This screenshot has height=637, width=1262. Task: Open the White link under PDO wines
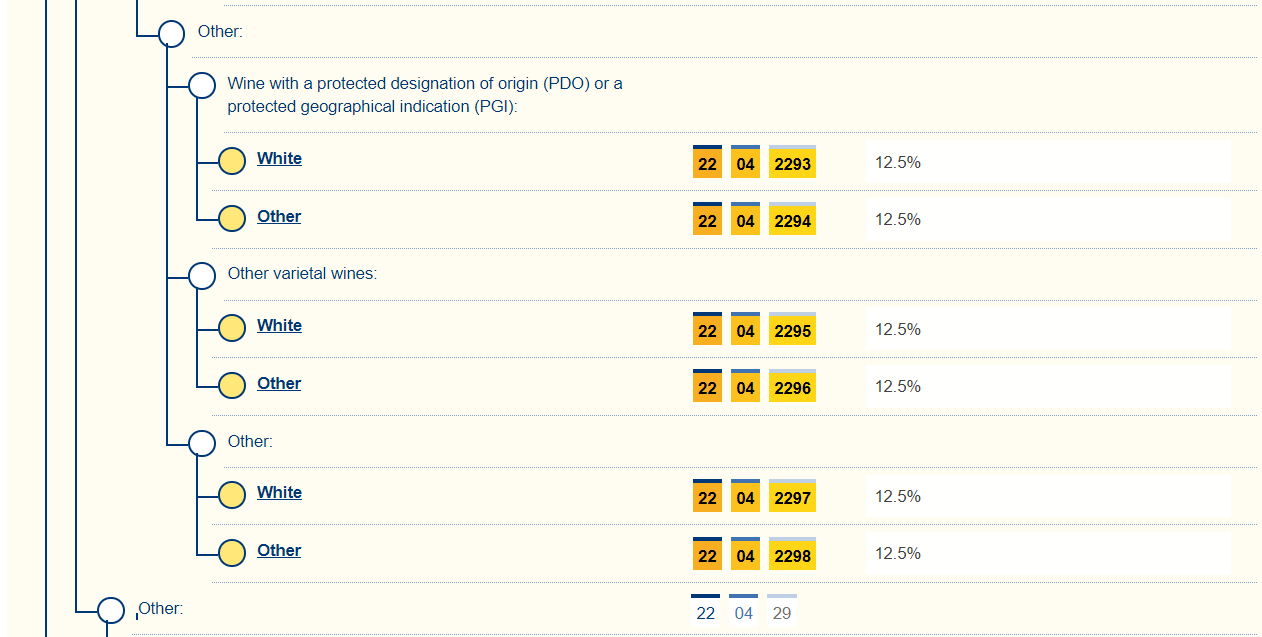point(279,159)
